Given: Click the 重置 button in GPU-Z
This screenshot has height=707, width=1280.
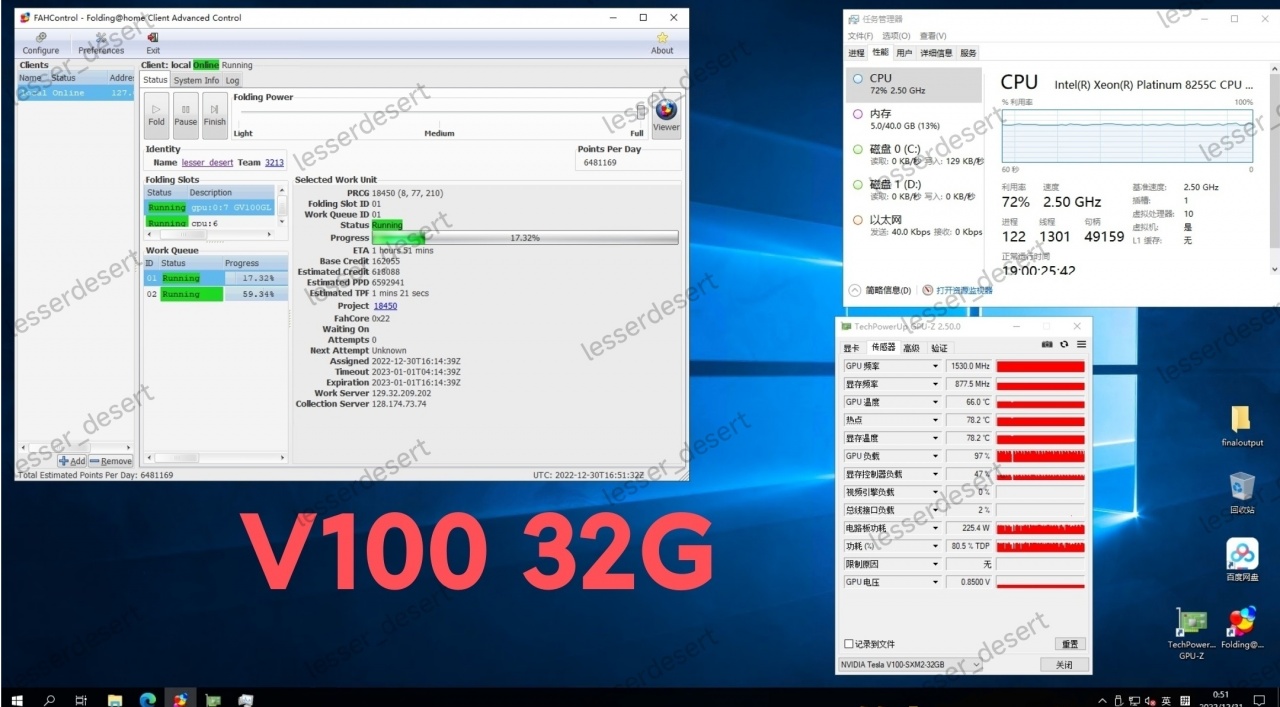Looking at the screenshot, I should [x=1069, y=644].
